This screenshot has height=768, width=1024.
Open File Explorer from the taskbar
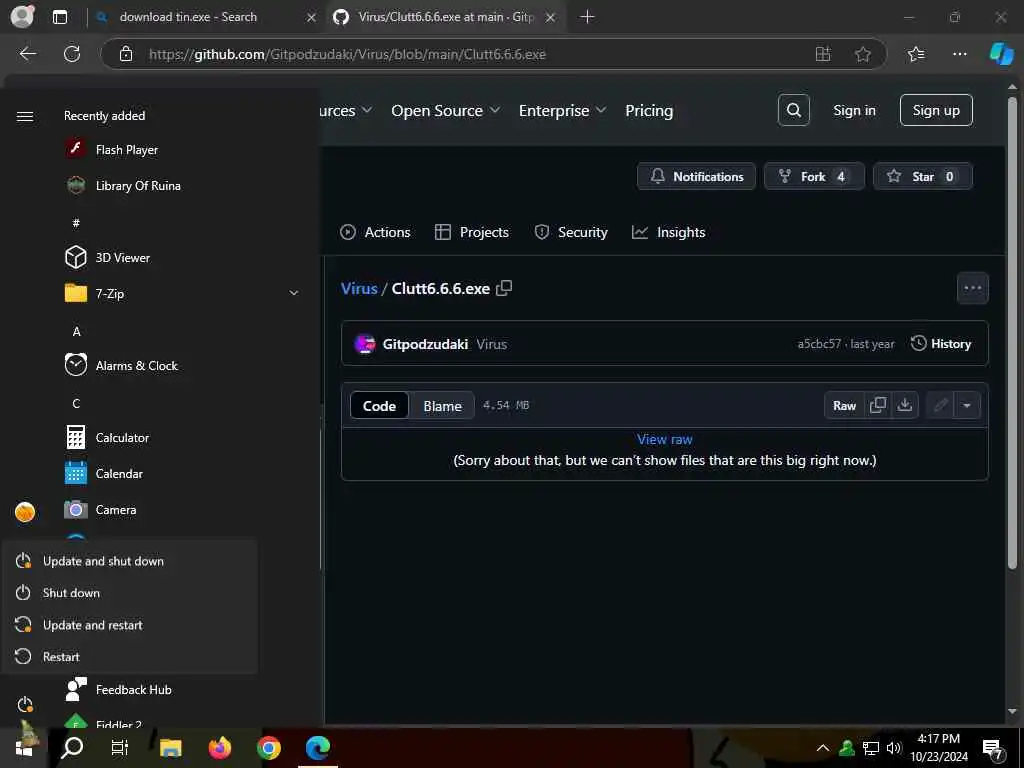point(170,748)
